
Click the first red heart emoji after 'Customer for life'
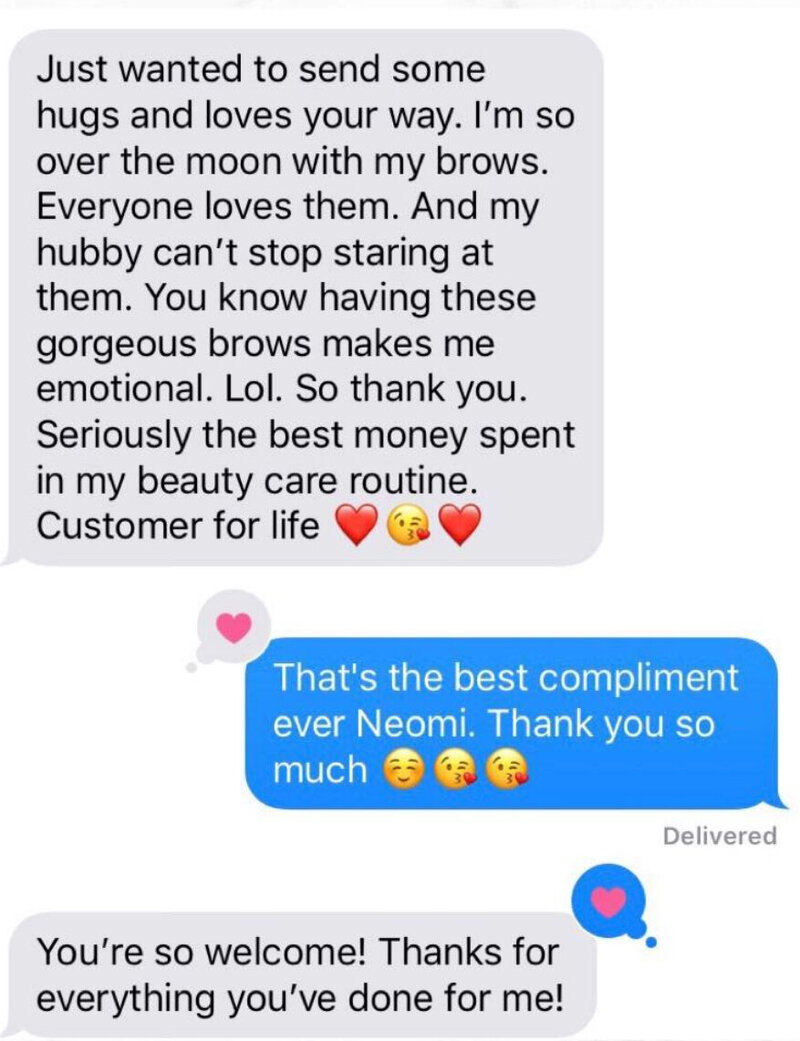click(x=358, y=525)
